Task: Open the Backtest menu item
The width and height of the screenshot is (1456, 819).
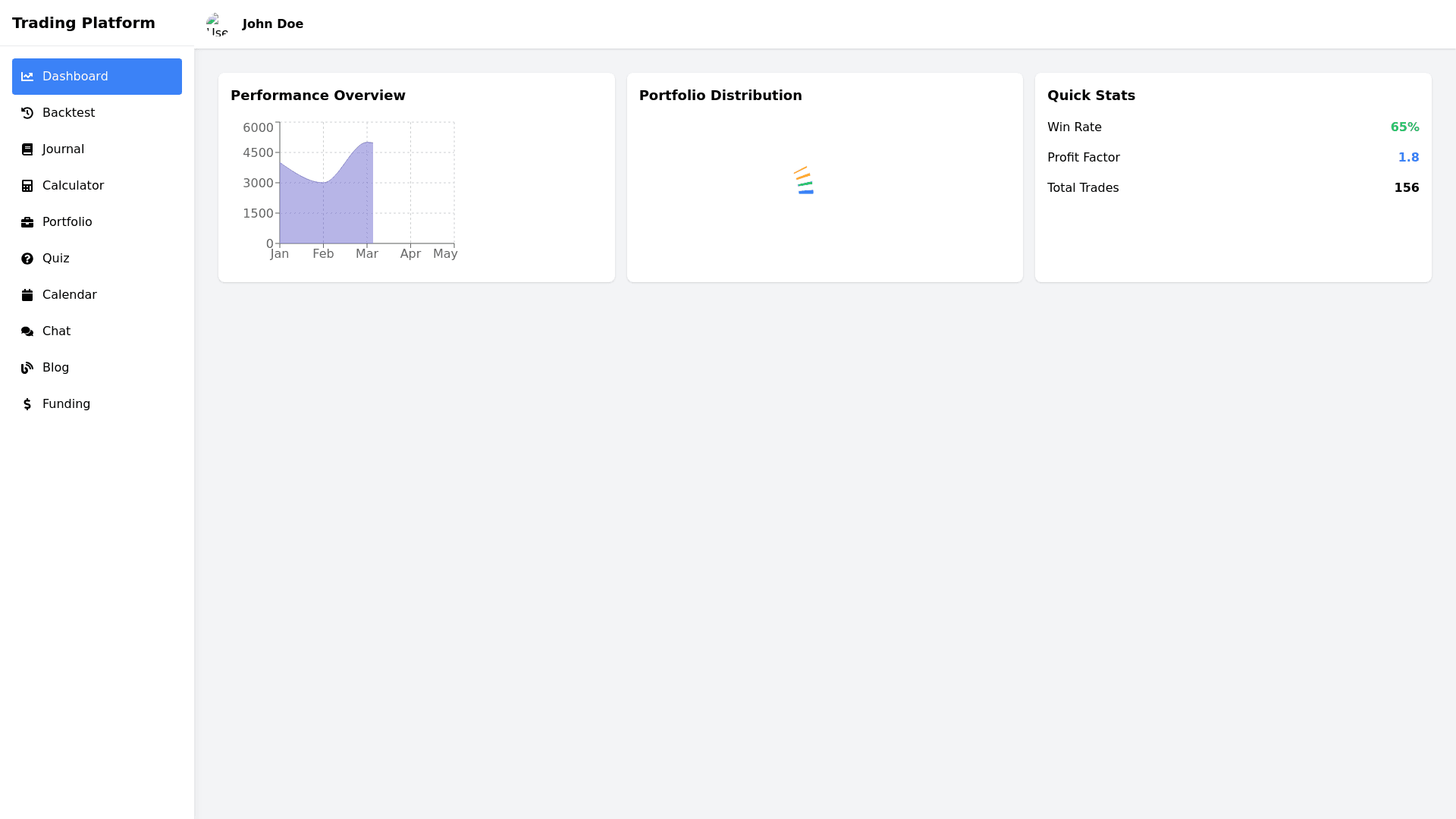Action: 68,113
